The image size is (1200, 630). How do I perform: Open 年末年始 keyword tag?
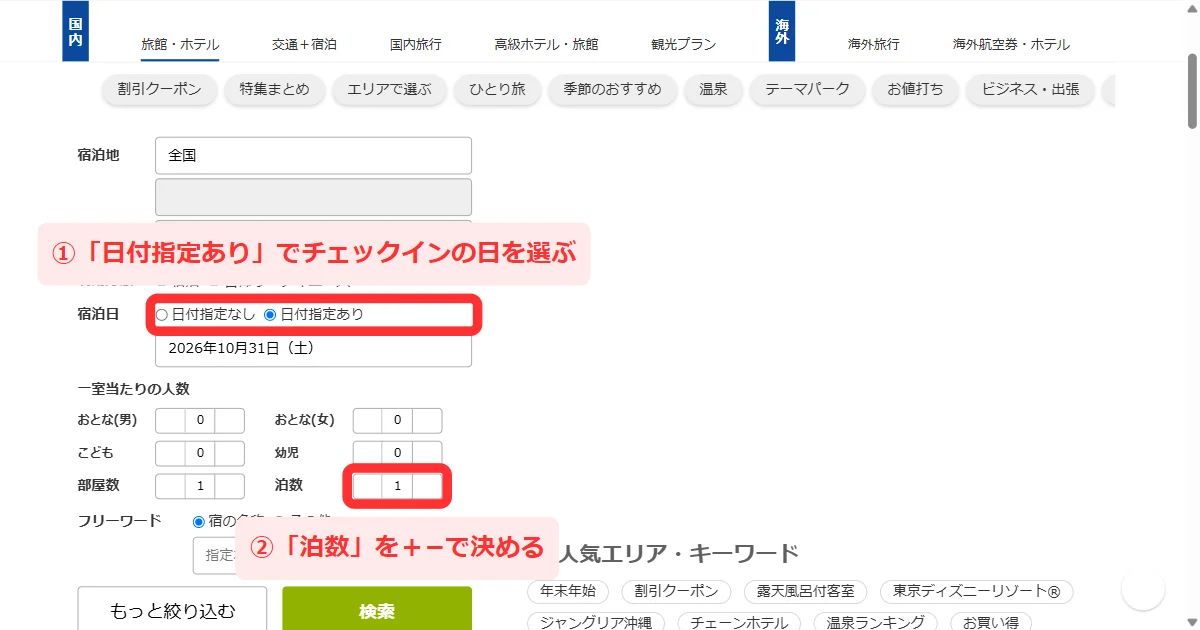[568, 591]
